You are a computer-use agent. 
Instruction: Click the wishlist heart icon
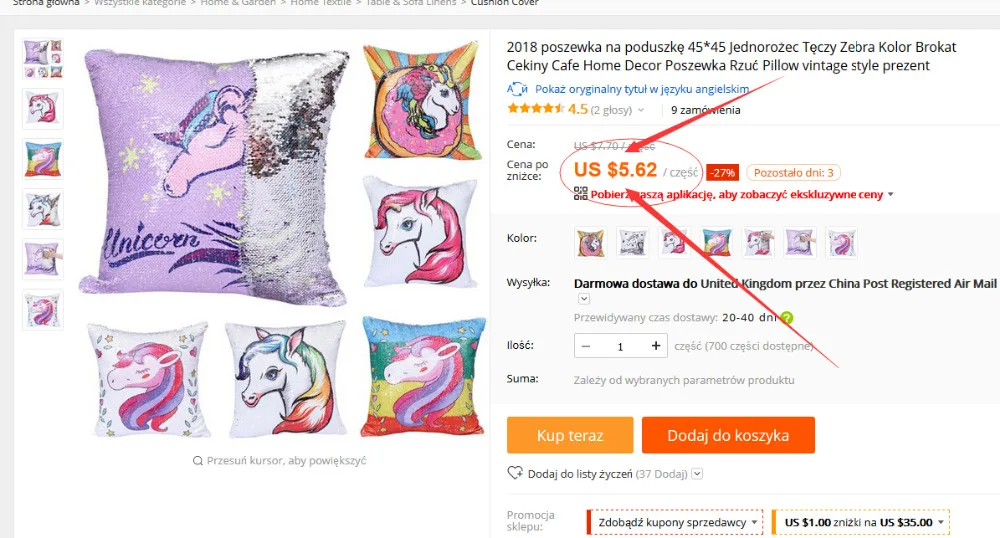[x=515, y=473]
